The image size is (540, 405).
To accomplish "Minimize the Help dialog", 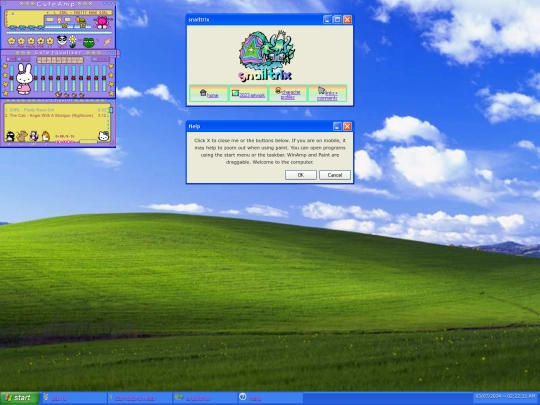I will pyautogui.click(x=337, y=126).
